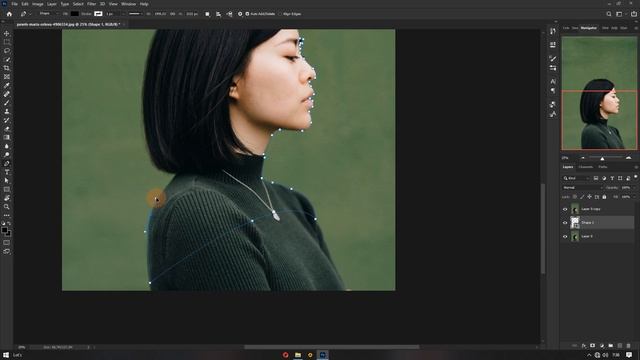Viewport: 640px width, 360px height.
Task: Switch to the Channels tab
Action: (585, 167)
